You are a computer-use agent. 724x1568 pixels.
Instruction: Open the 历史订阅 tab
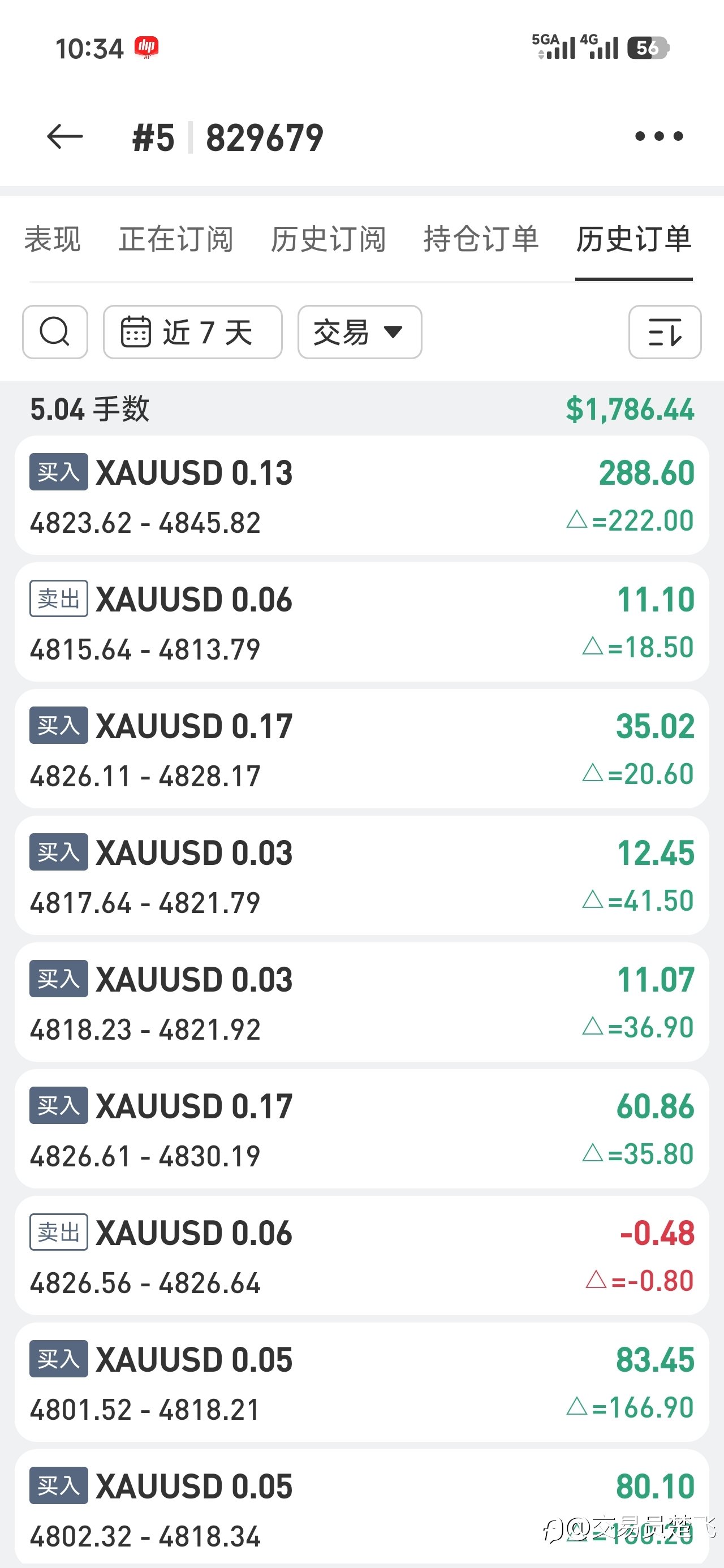pyautogui.click(x=328, y=239)
